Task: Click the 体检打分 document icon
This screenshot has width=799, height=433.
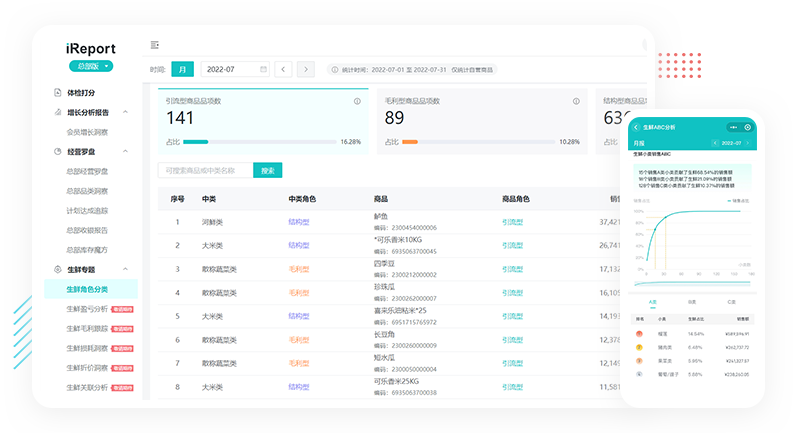Action: pyautogui.click(x=58, y=93)
